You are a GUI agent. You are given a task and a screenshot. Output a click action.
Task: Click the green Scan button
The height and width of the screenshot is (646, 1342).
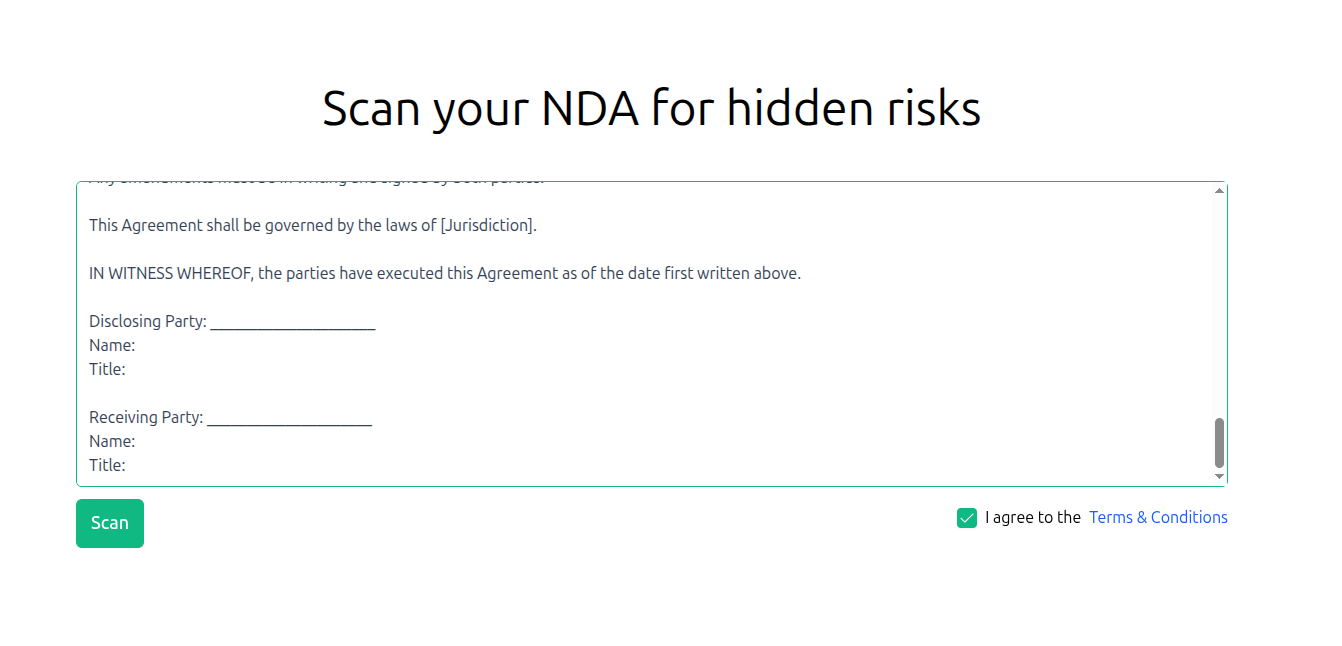(x=109, y=523)
